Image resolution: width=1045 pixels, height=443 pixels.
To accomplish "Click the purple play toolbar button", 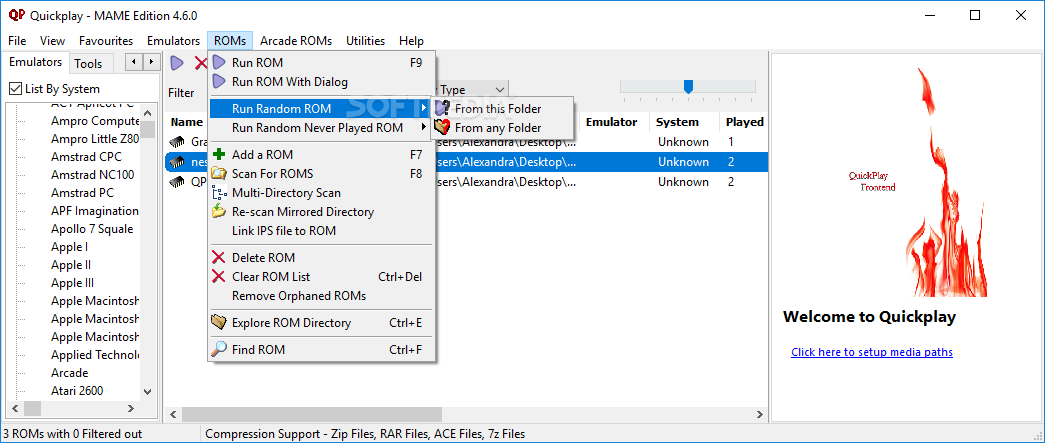I will tap(177, 63).
